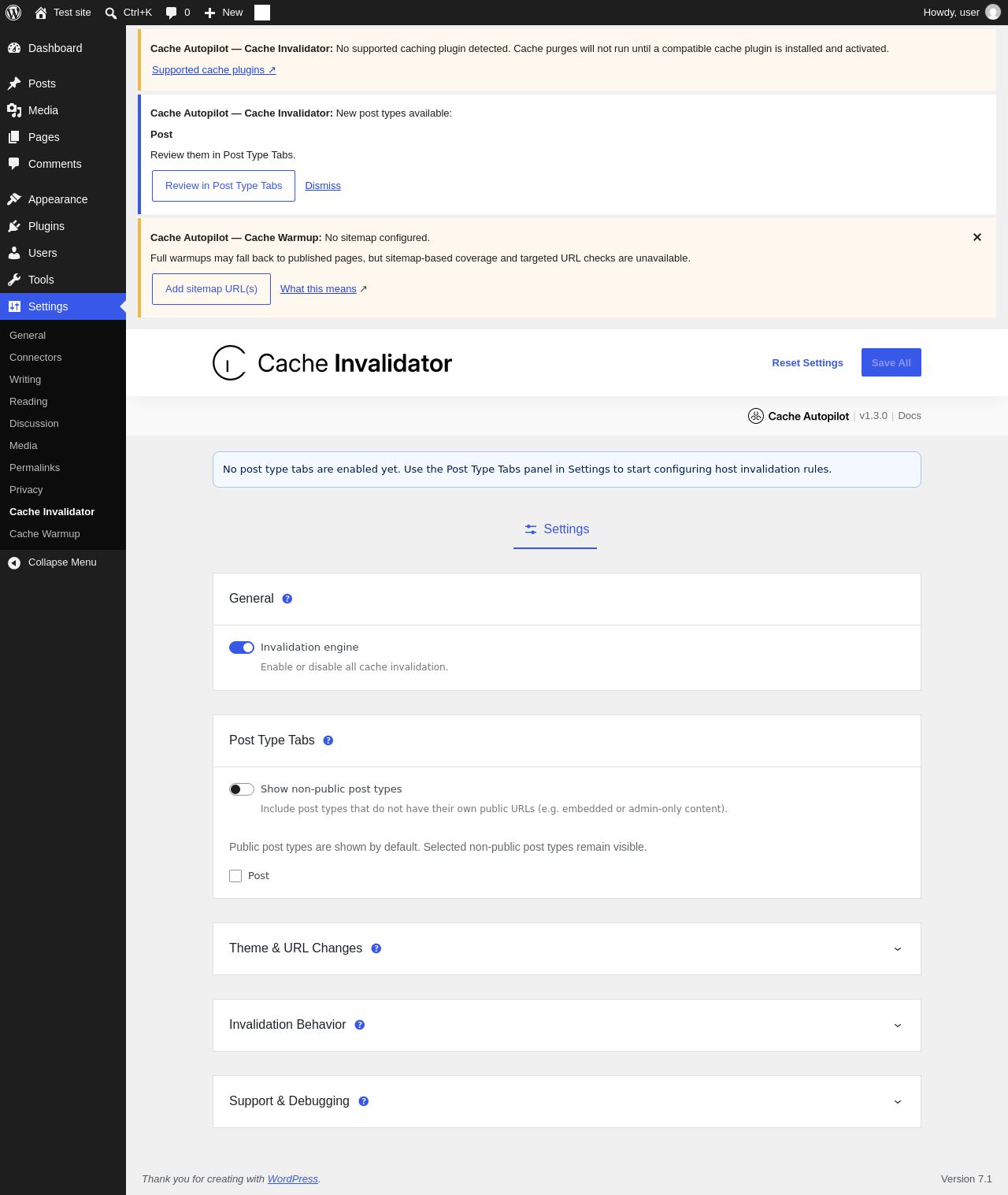Click the WordPress logo icon in admin bar
This screenshot has width=1008, height=1195.
tap(13, 13)
